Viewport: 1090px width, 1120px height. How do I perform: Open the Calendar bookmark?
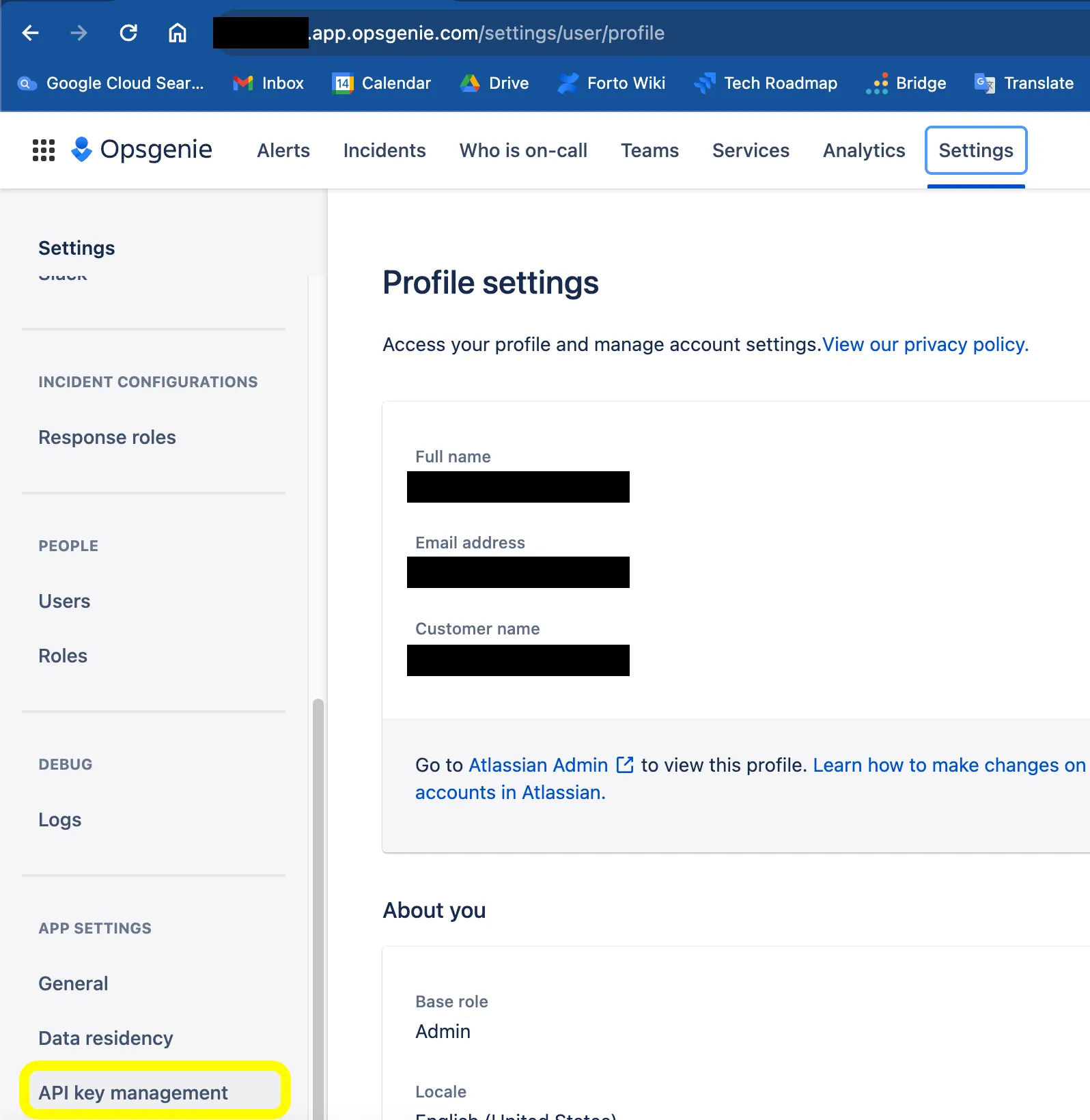coord(382,83)
